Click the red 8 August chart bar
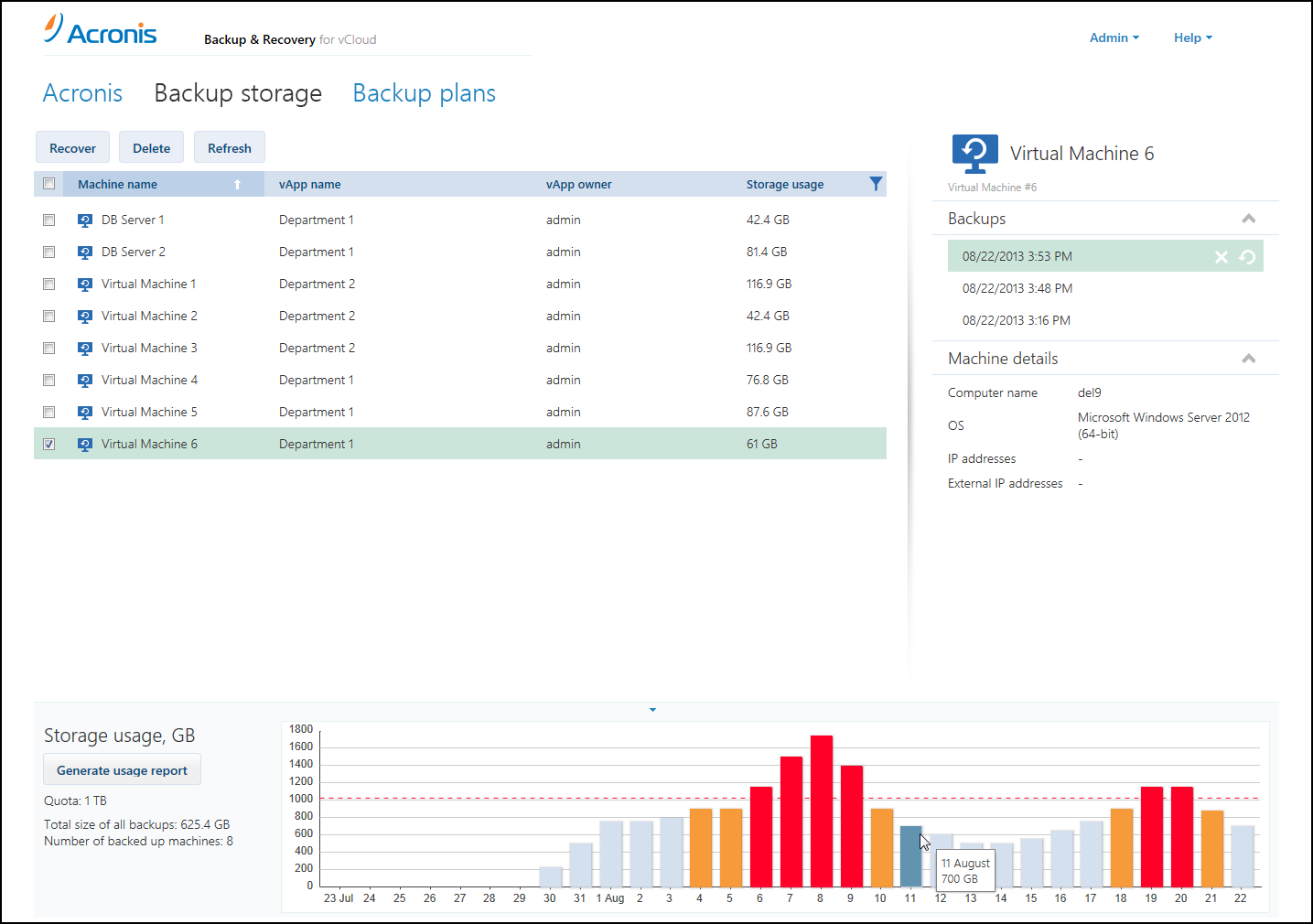This screenshot has width=1313, height=924. (x=822, y=811)
